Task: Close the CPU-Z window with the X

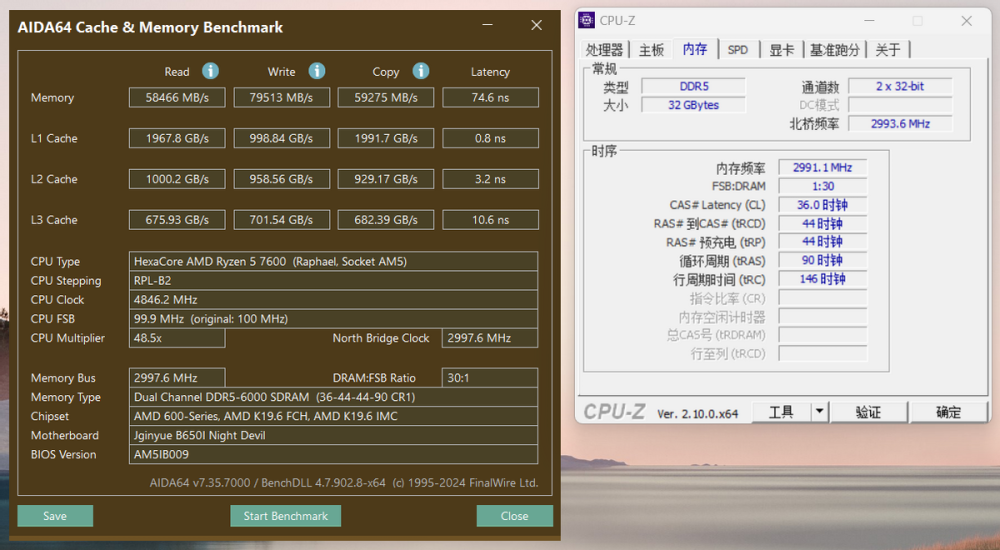Action: [x=967, y=20]
